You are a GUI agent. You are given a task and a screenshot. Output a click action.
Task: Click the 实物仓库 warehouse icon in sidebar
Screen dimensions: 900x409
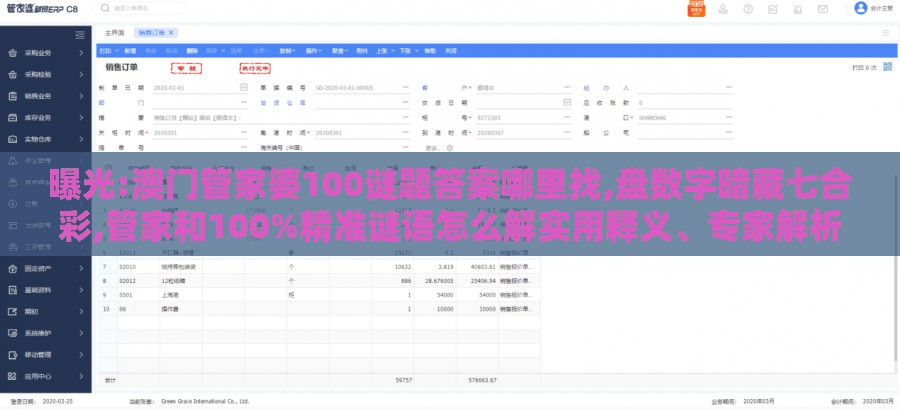(x=12, y=139)
